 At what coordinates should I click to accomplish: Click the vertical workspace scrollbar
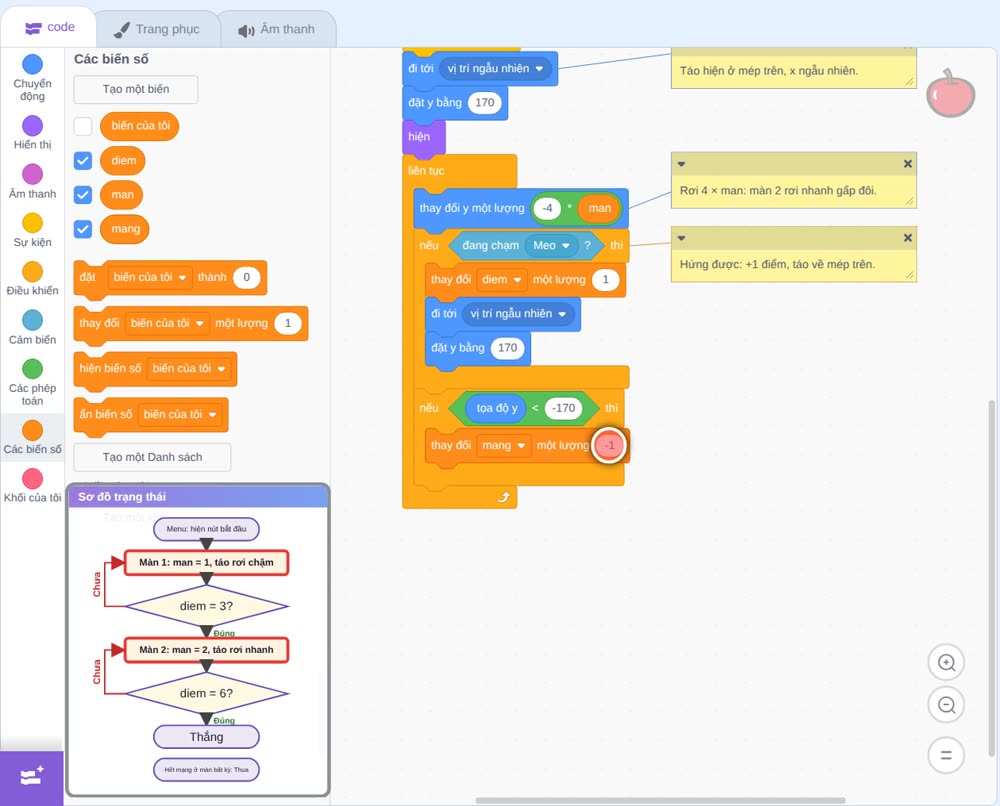pos(991,579)
